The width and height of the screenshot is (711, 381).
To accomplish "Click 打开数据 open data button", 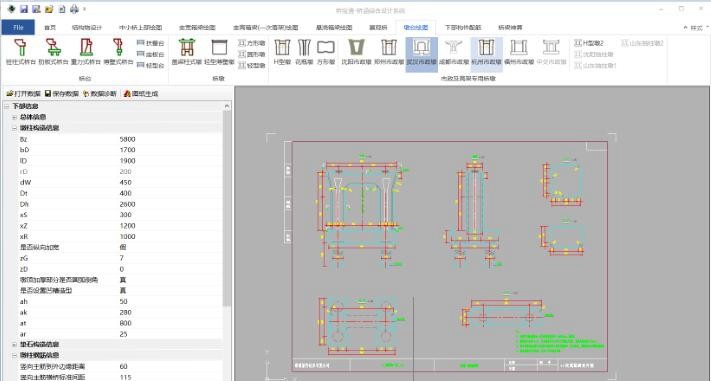I will click(x=23, y=93).
